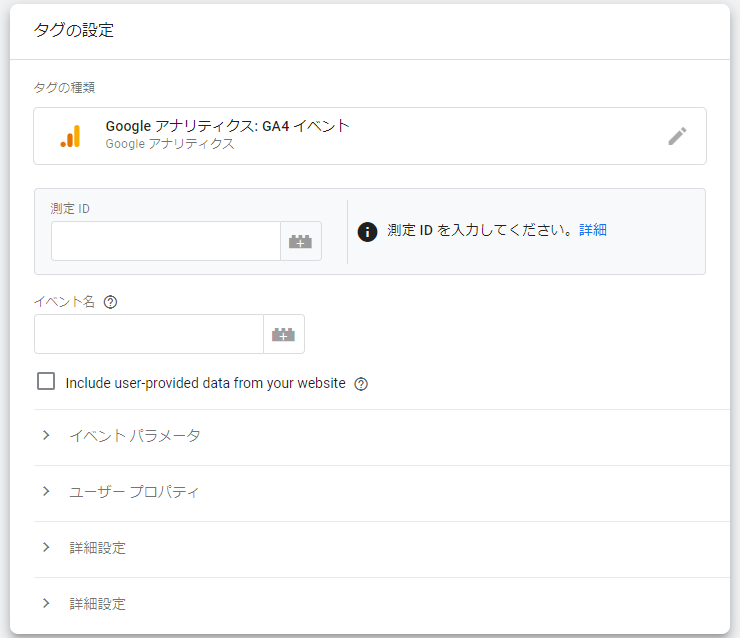Screen dimensions: 740x638
Task: Focus the イベント名 input field
Action: (149, 334)
